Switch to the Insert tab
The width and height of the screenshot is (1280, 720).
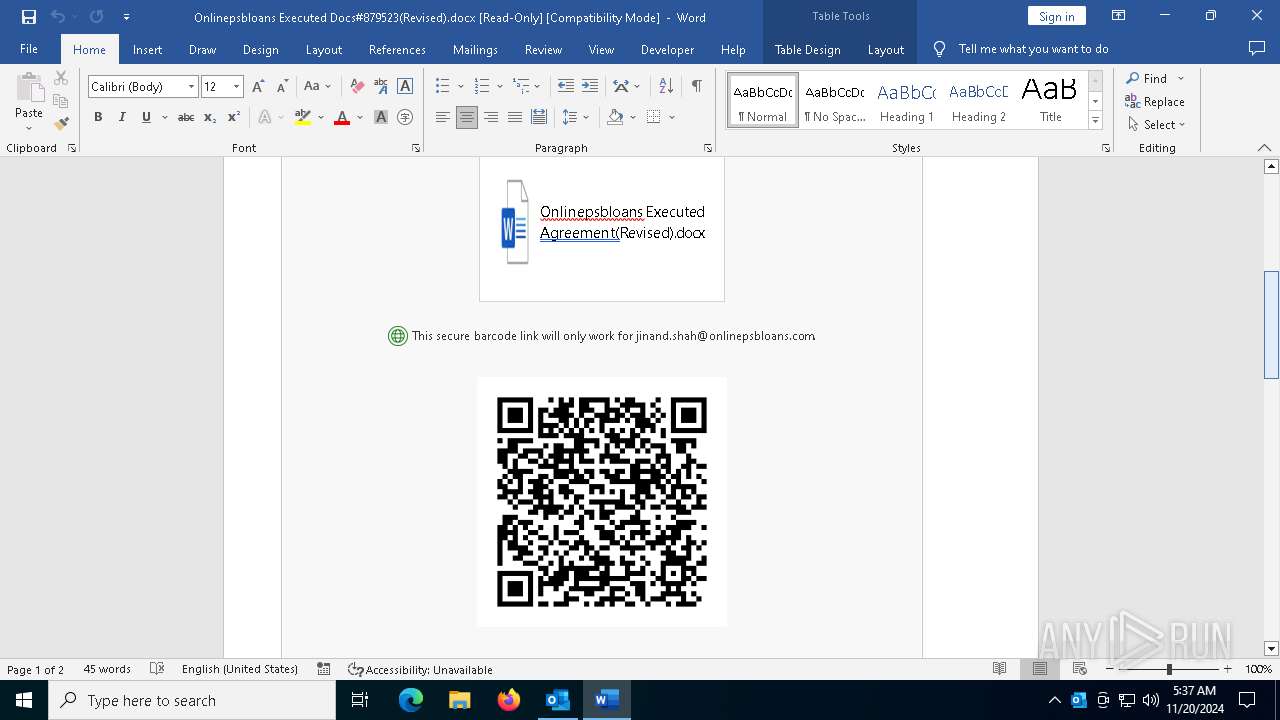pos(147,49)
